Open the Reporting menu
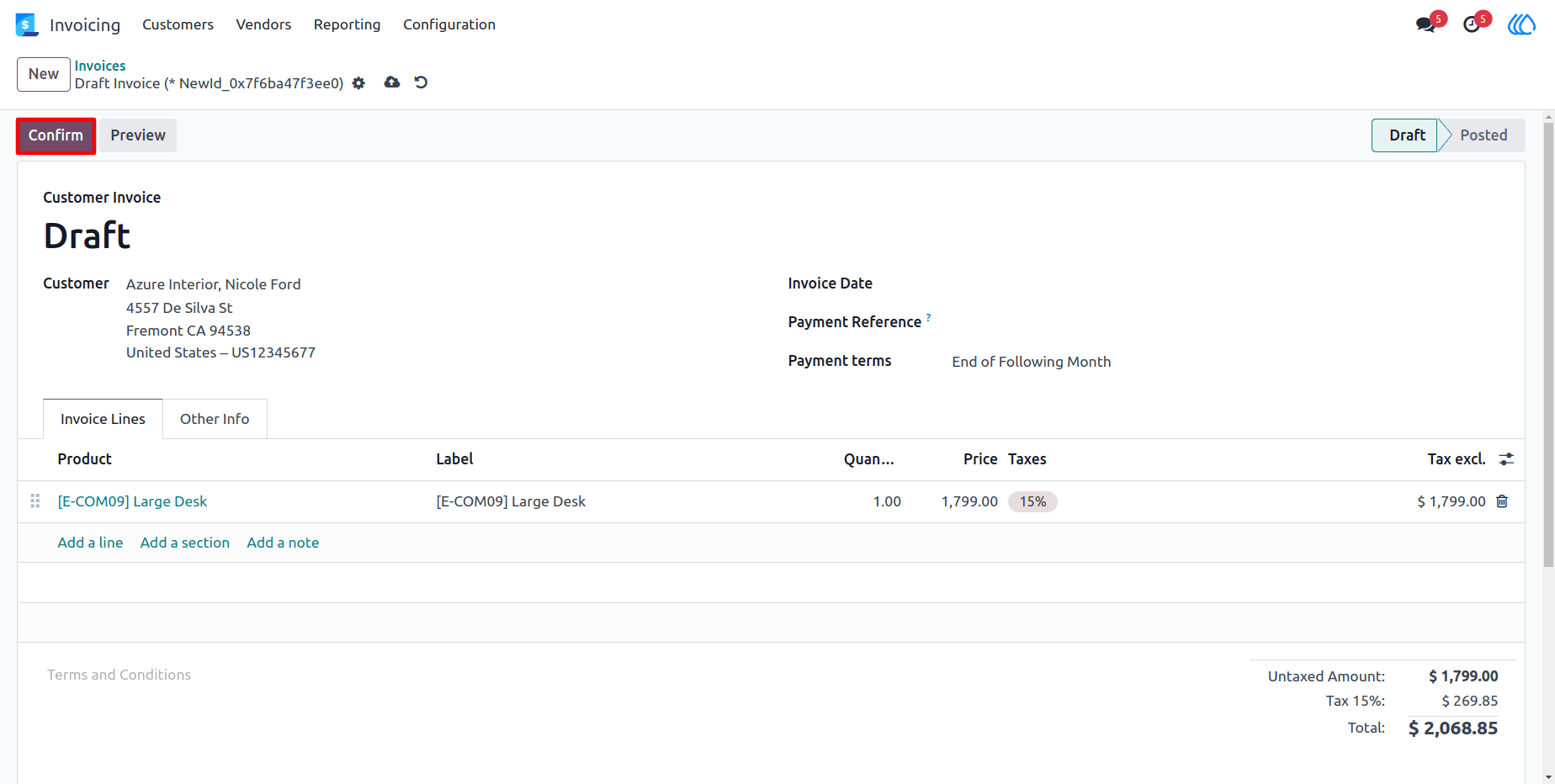 tap(347, 24)
